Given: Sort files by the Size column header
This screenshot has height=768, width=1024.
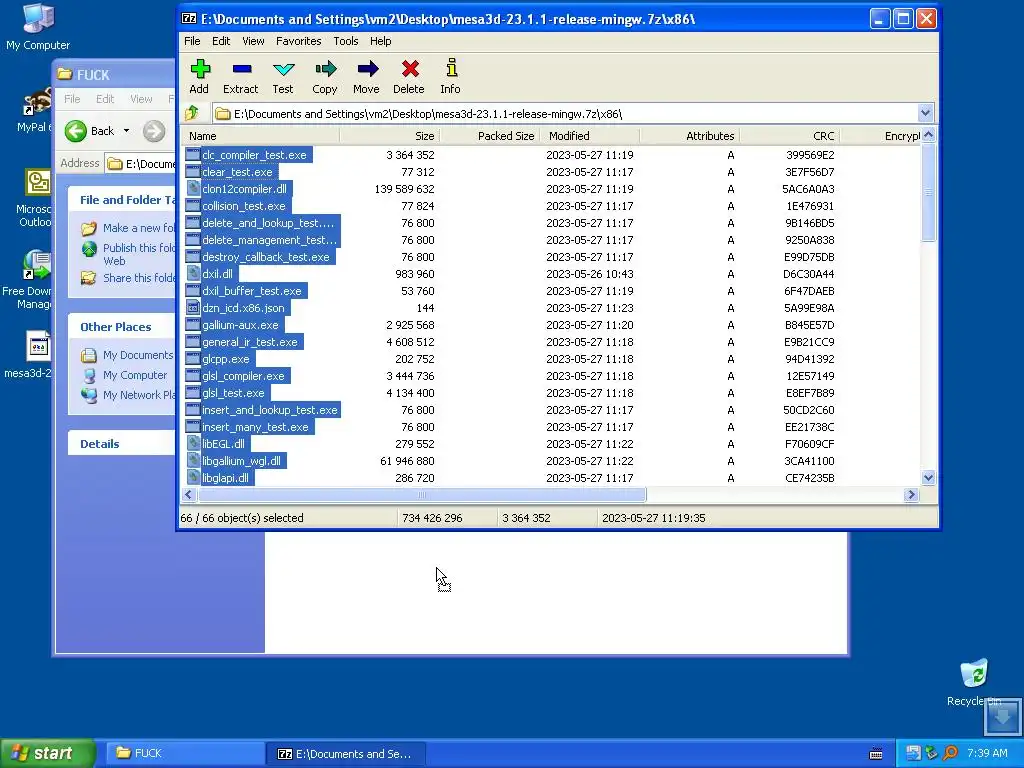Looking at the screenshot, I should [x=390, y=136].
